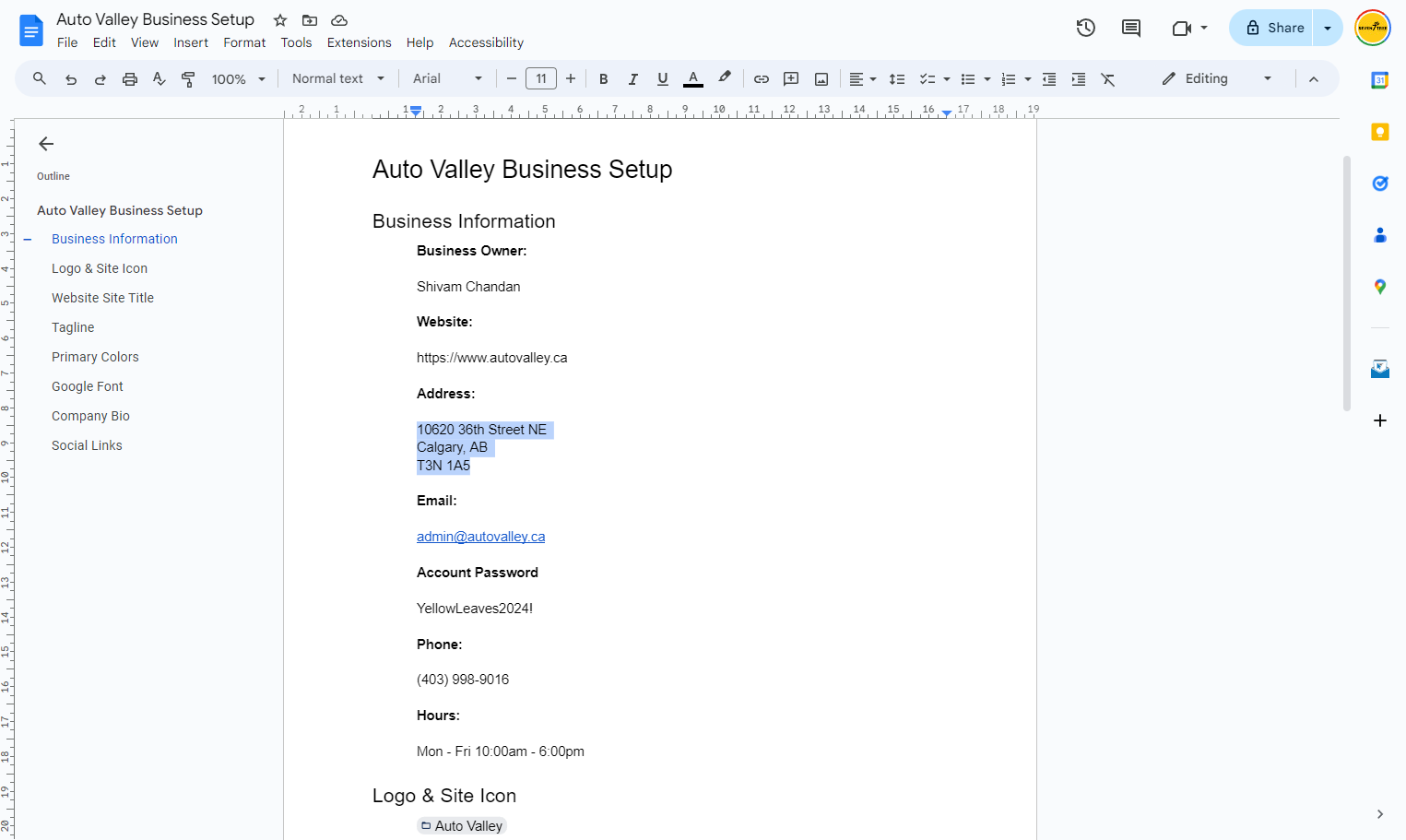Open the Extensions menu
The image size is (1406, 840).
(360, 42)
